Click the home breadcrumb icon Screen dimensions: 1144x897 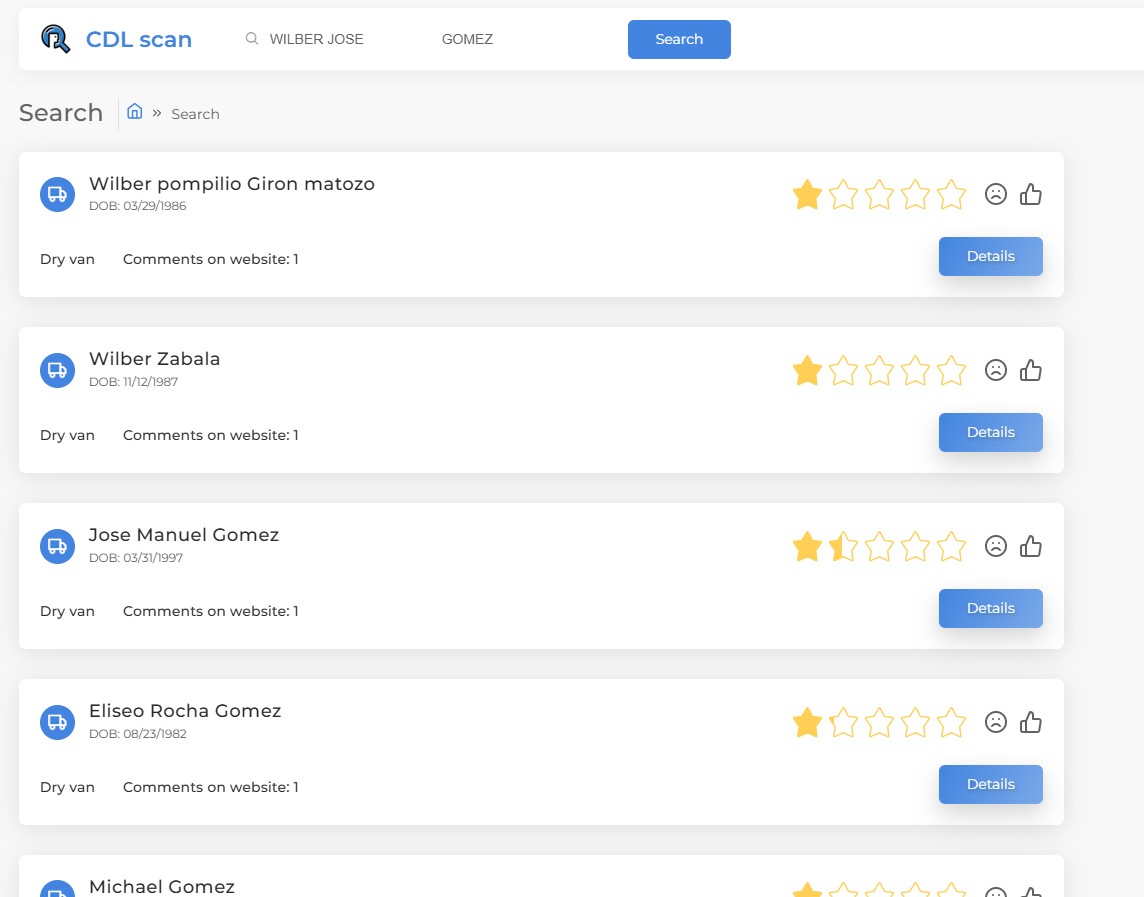135,112
